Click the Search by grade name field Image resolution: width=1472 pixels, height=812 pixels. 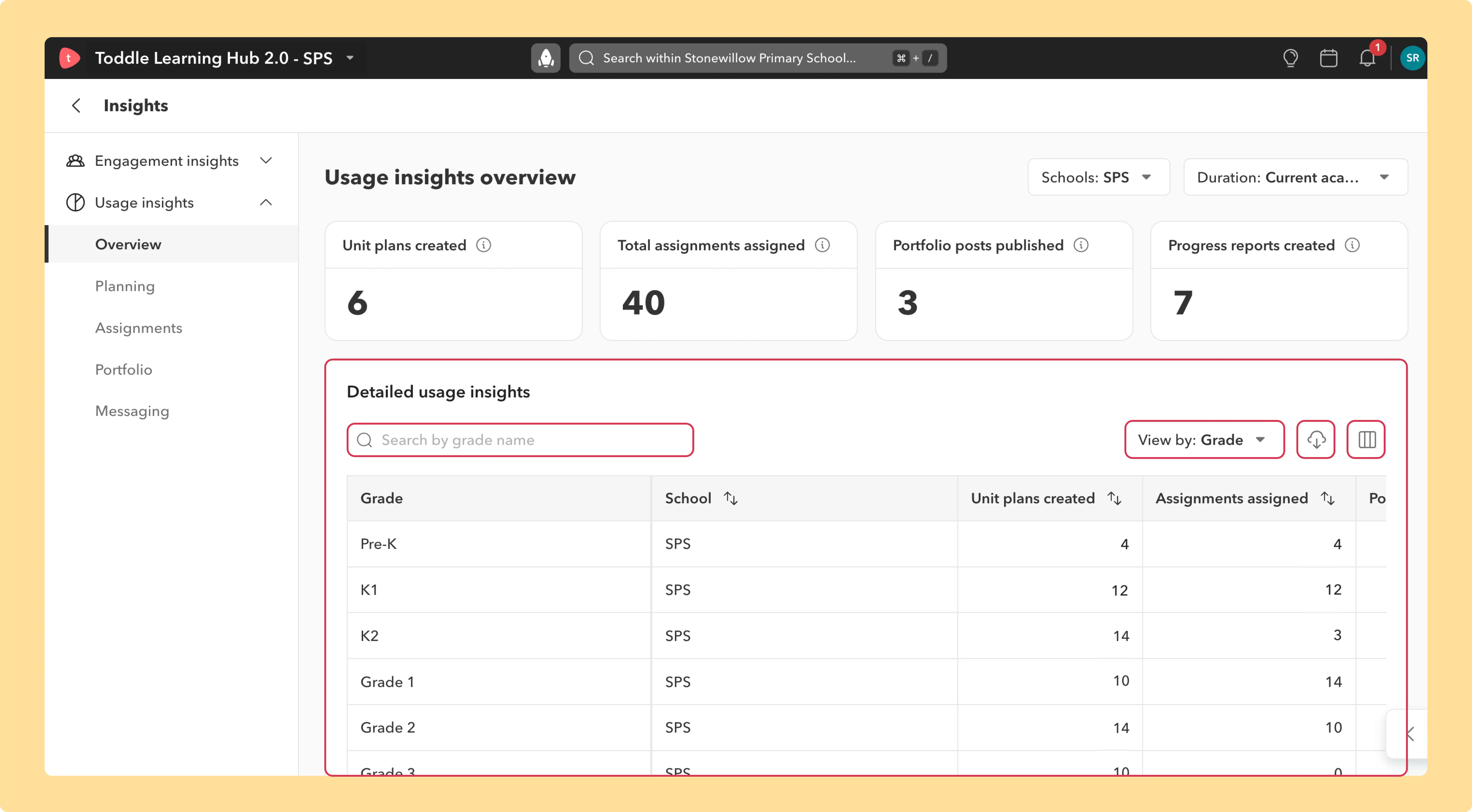click(x=520, y=440)
